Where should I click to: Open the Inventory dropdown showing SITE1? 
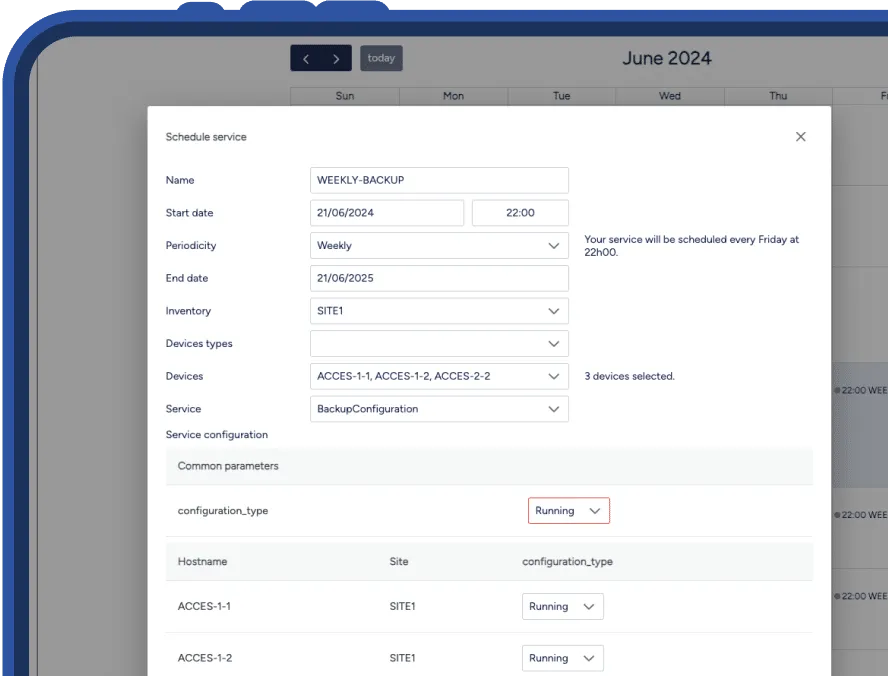tap(439, 311)
